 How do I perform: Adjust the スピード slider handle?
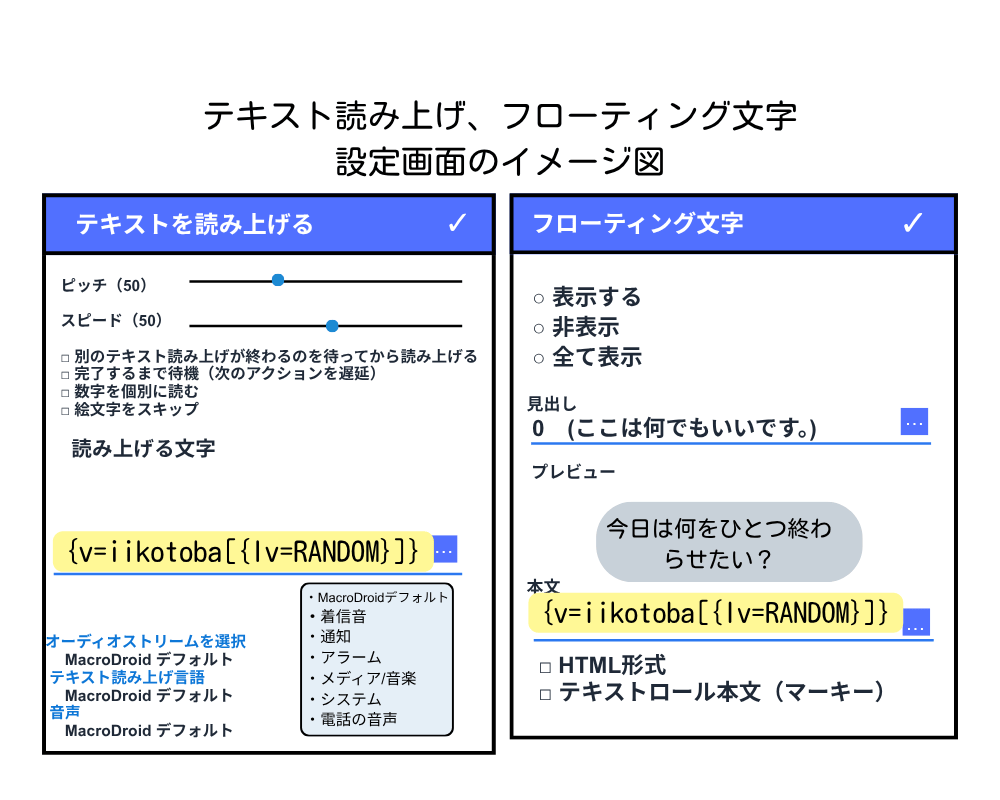click(x=332, y=326)
